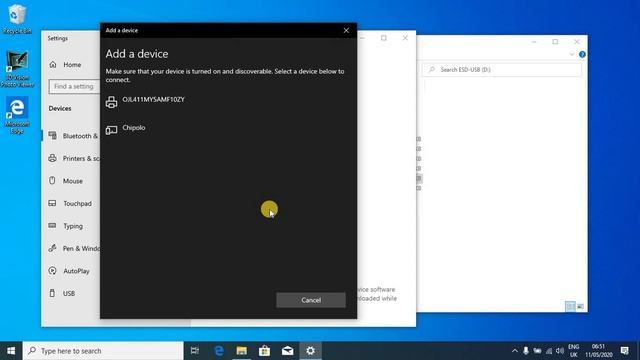Open File Explorer help icon
Image resolution: width=640 pixels, height=360 pixels.
pos(582,54)
